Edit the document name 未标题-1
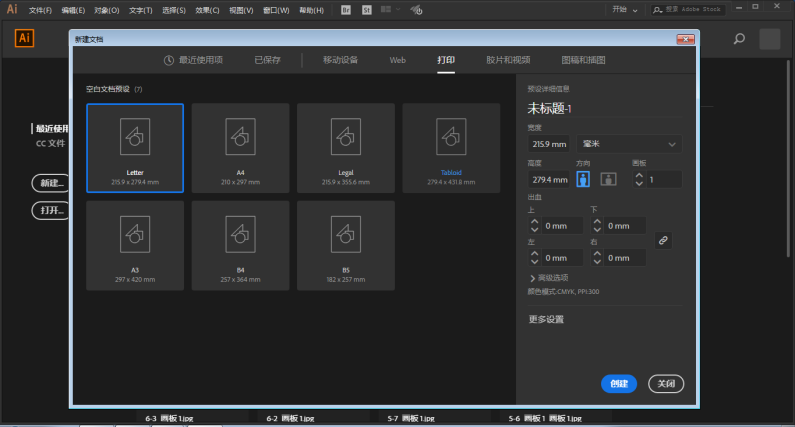795x427 pixels. pos(550,109)
